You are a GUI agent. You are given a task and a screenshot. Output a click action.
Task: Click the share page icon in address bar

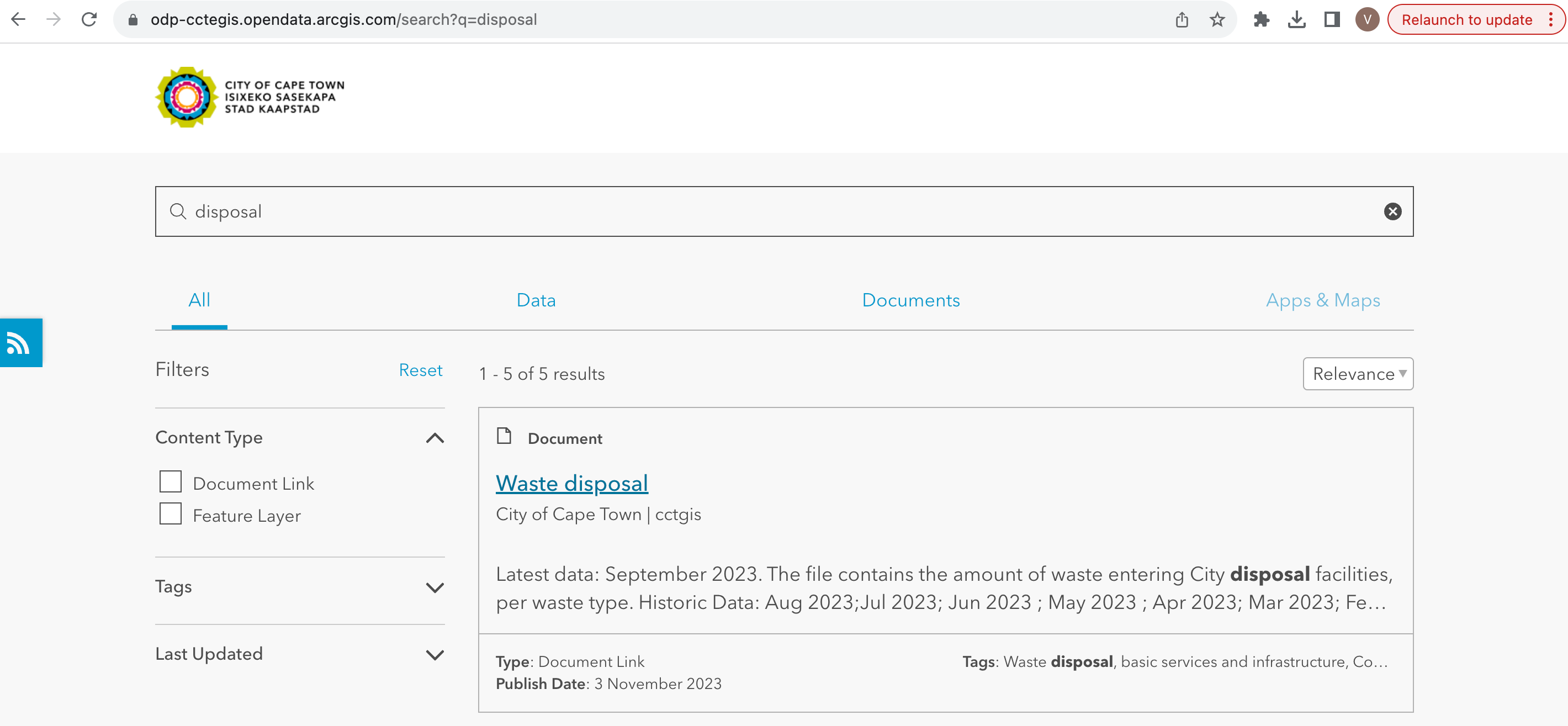[1182, 19]
